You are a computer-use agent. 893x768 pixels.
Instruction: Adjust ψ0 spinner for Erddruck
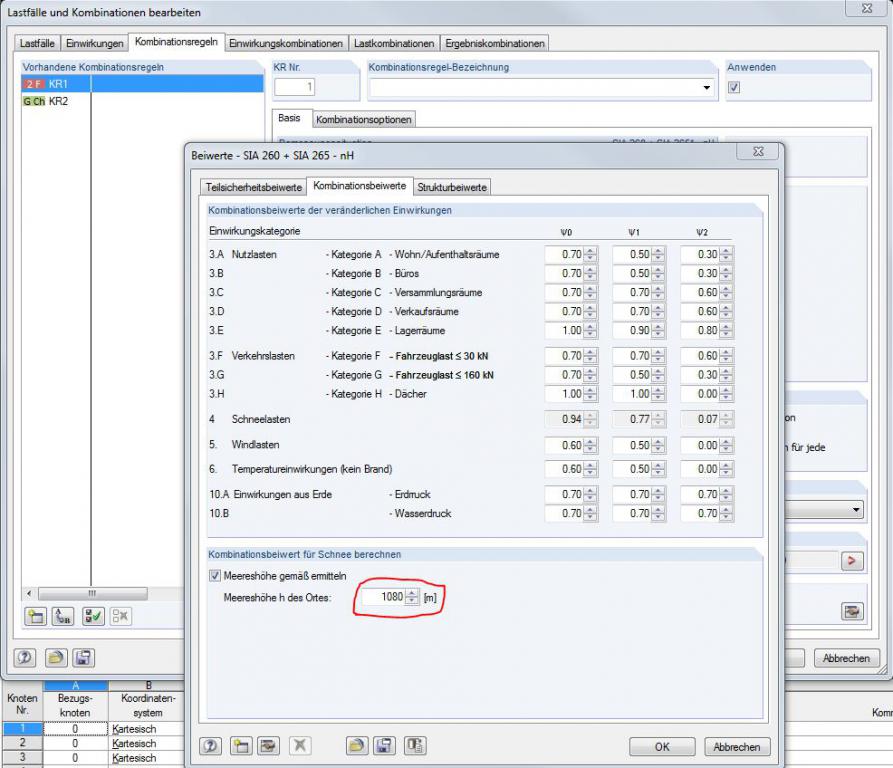(x=591, y=494)
